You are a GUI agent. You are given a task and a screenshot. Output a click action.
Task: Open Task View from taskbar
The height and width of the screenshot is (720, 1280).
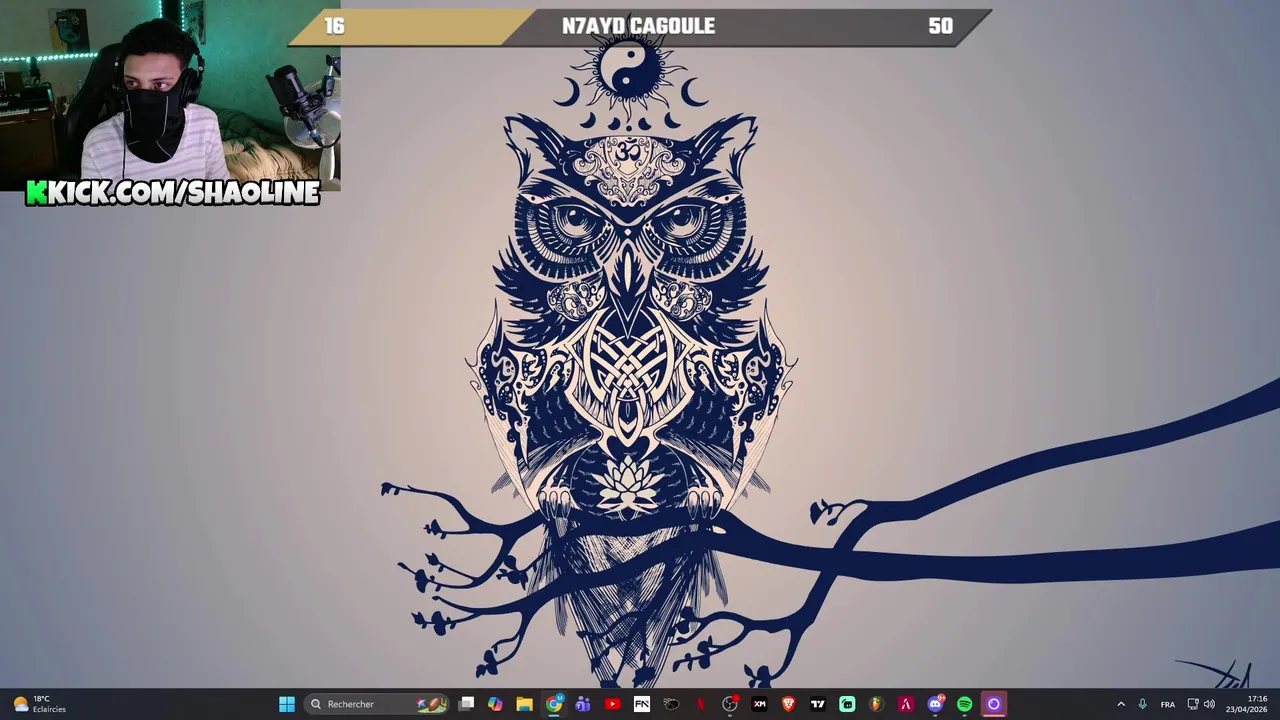pyautogui.click(x=466, y=704)
